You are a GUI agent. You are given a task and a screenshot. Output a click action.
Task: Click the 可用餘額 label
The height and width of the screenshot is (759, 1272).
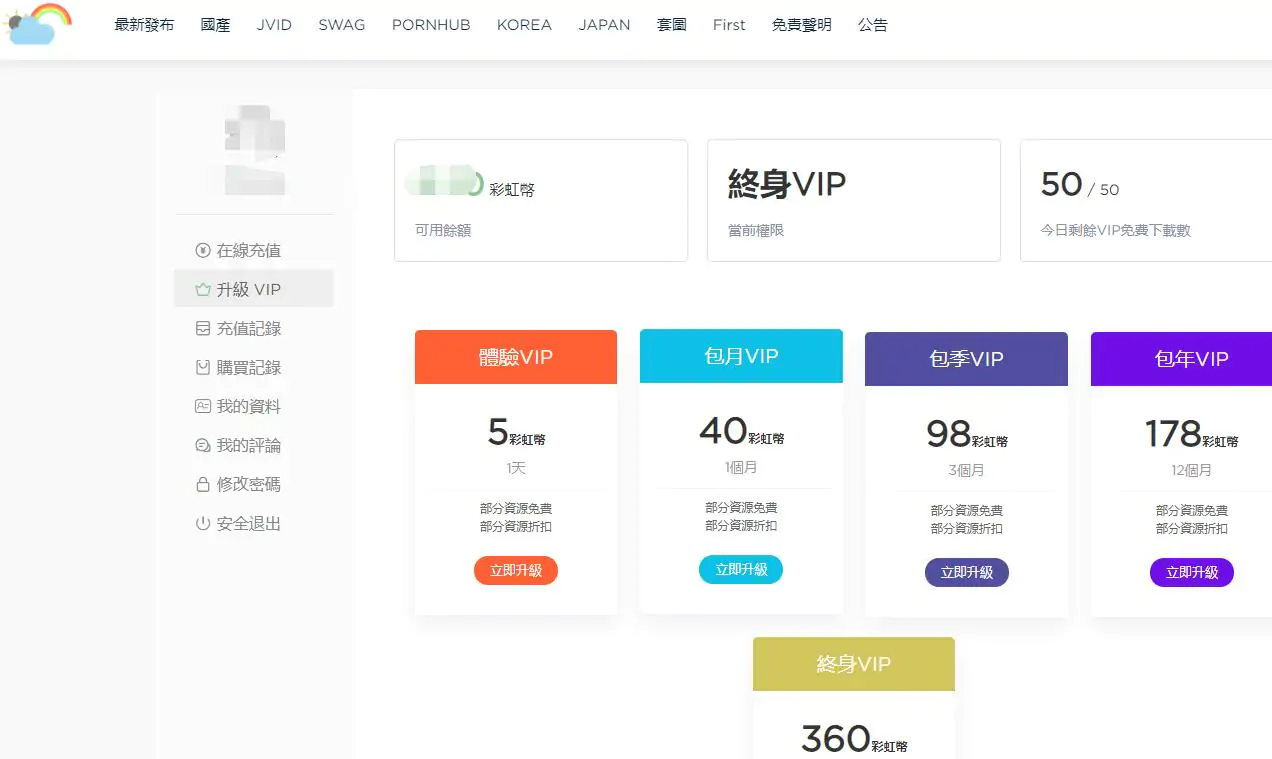pos(443,231)
